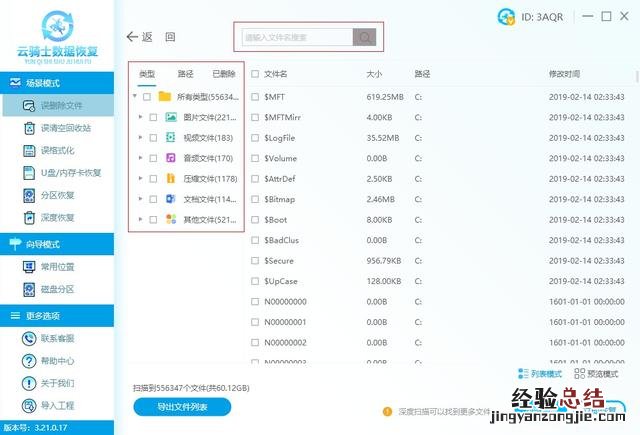Open the 帮助中心 question mark icon

pos(29,361)
